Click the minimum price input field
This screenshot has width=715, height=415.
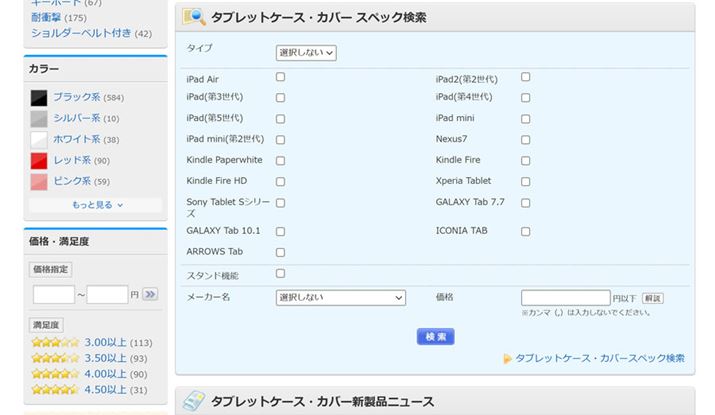click(53, 294)
